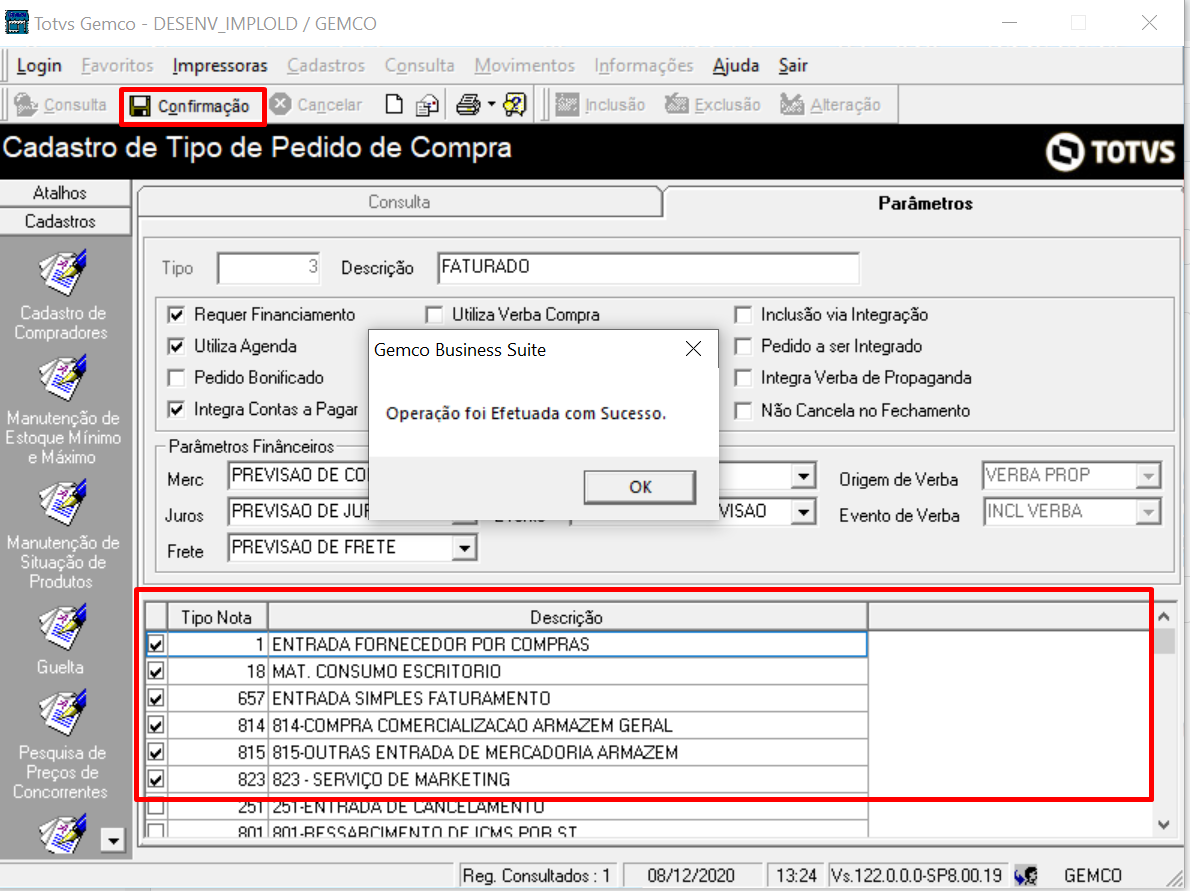Expand the Origem de Verba dropdown
The image size is (1190, 891).
(1148, 476)
